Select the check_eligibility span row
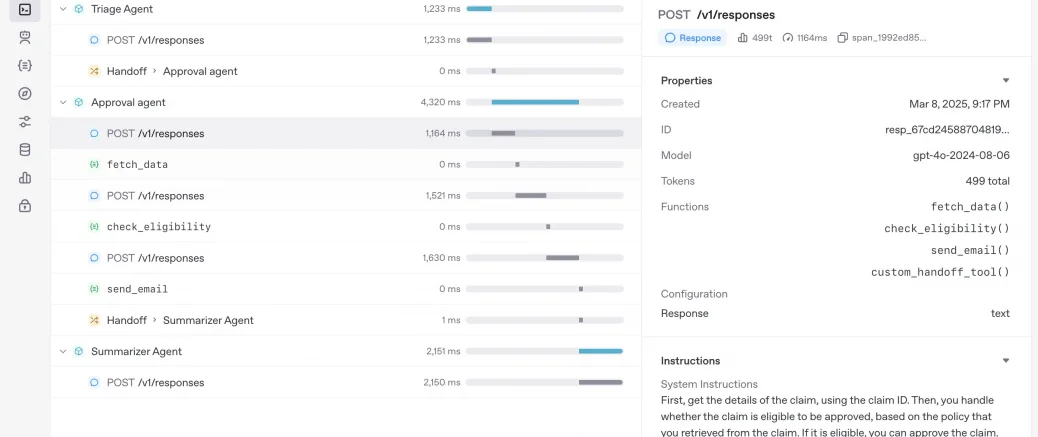The height and width of the screenshot is (437, 1038). click(x=158, y=227)
